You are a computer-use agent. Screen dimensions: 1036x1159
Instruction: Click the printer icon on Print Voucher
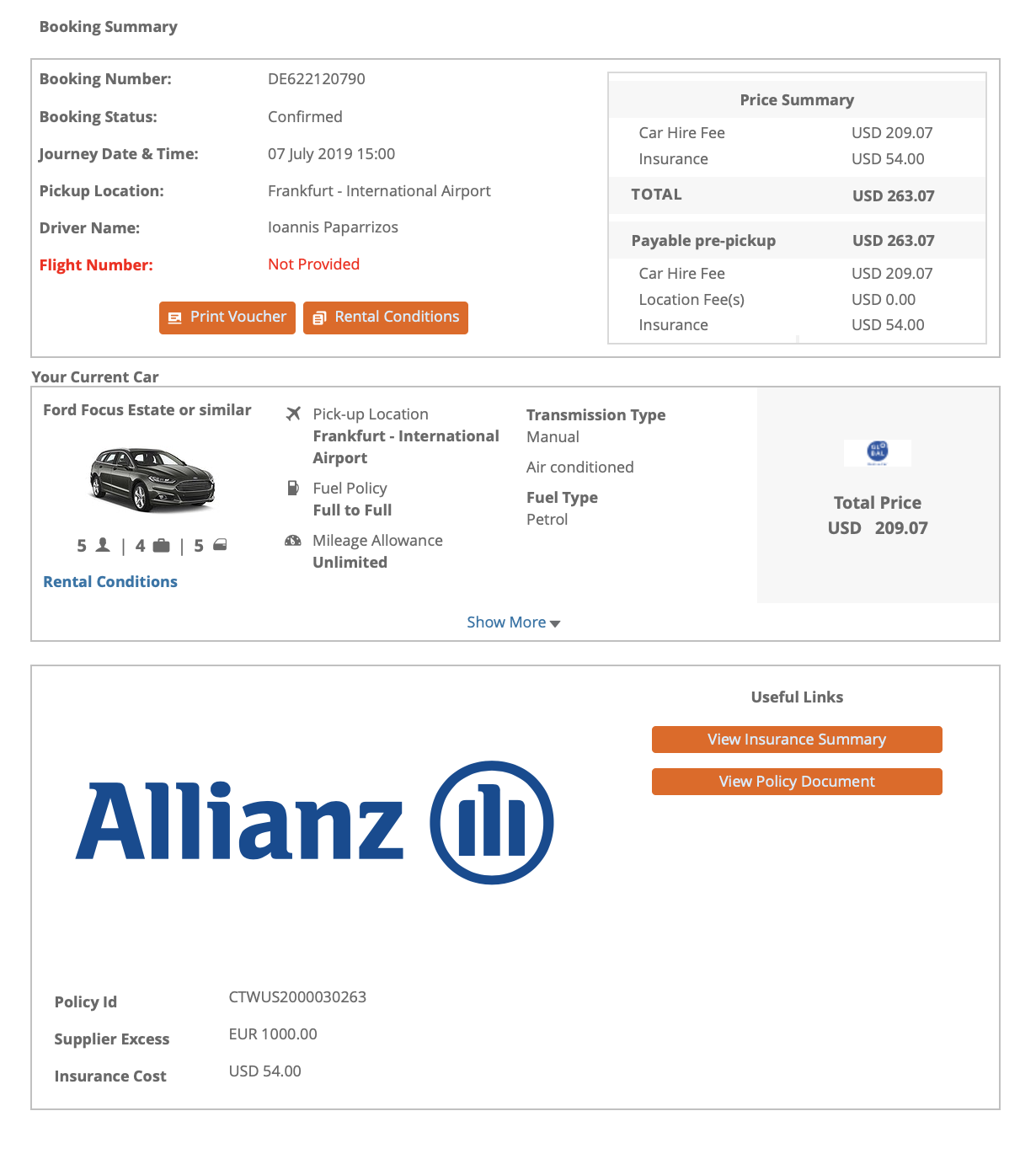[175, 318]
